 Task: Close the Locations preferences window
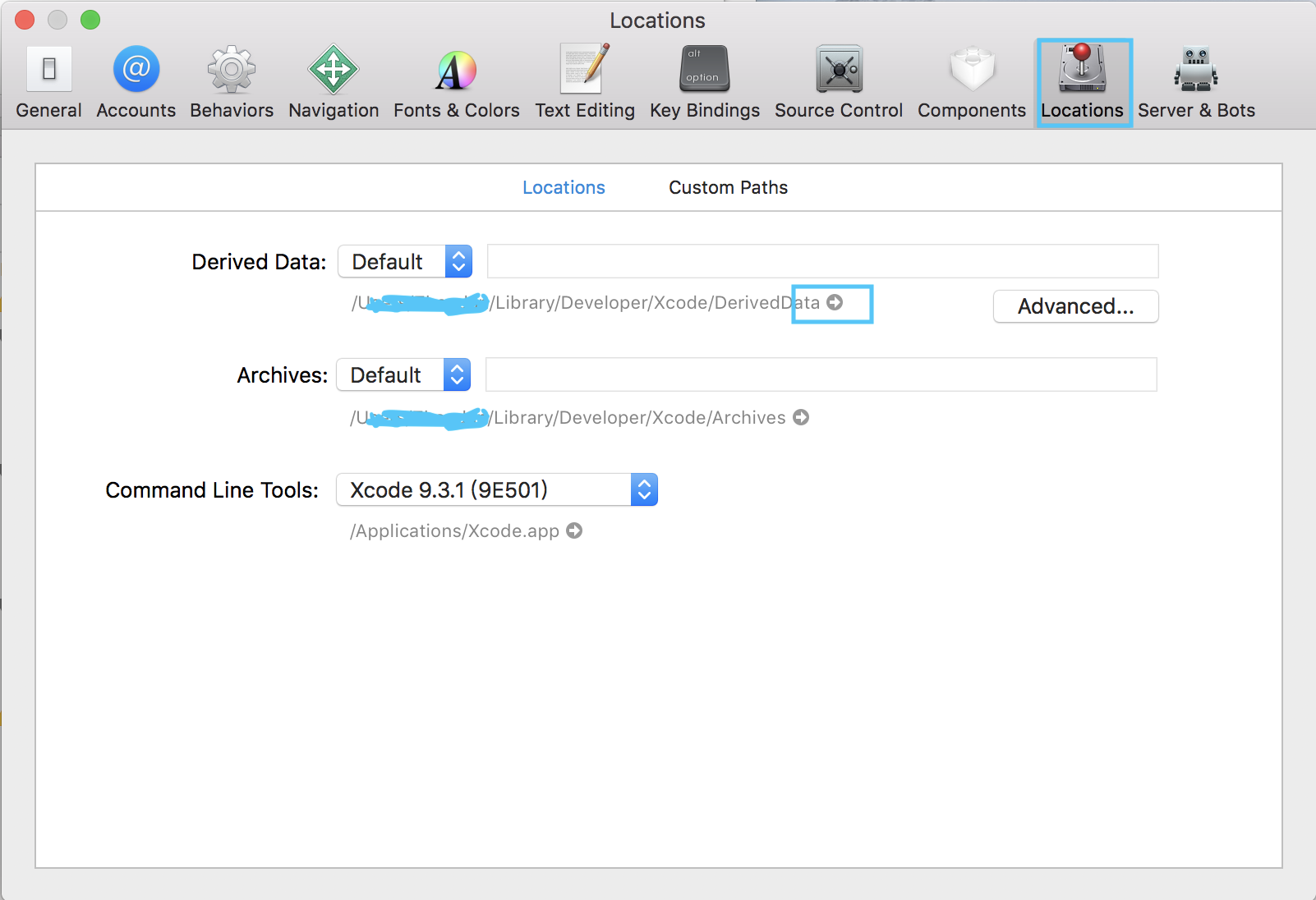point(25,20)
